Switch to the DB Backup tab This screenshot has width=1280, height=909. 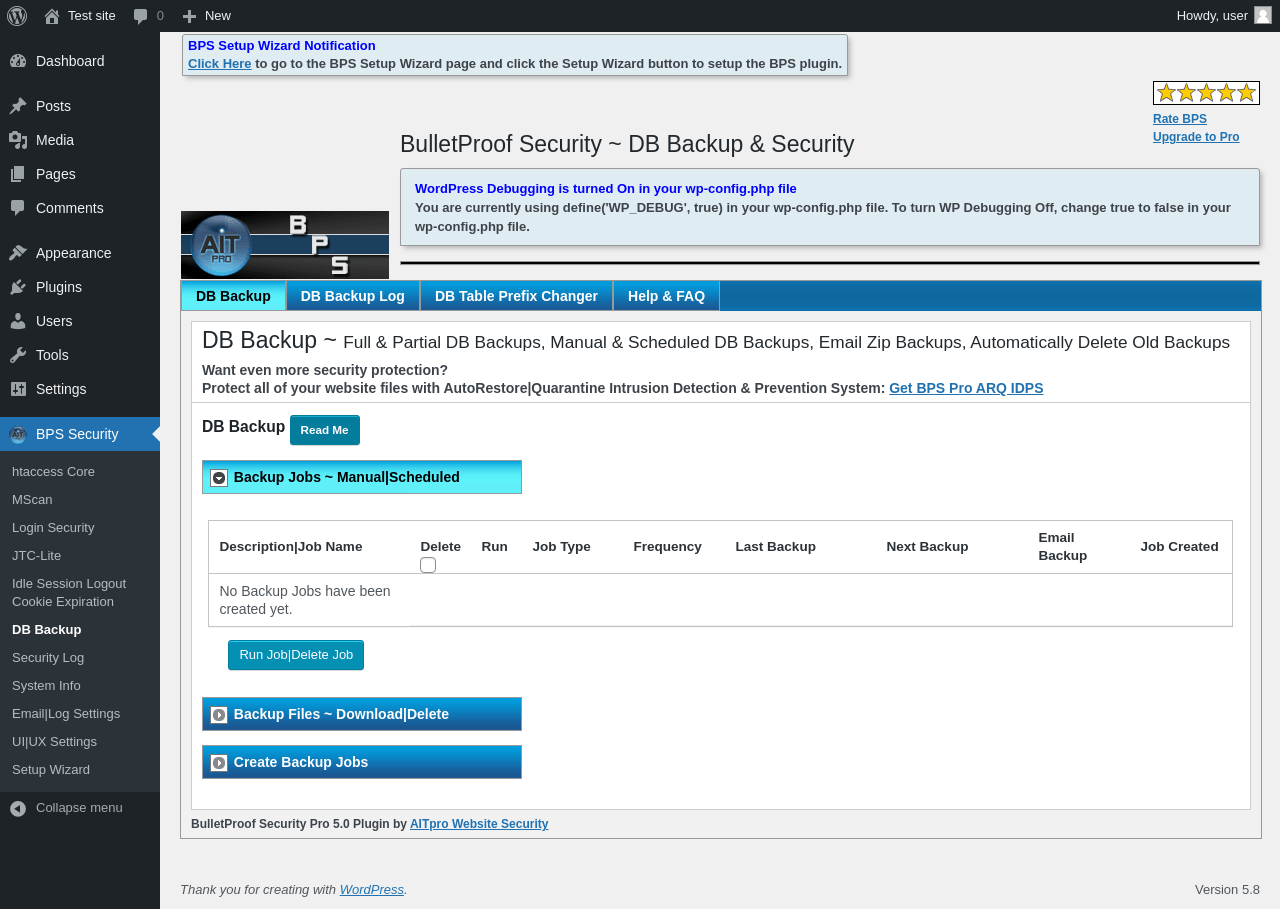233,296
